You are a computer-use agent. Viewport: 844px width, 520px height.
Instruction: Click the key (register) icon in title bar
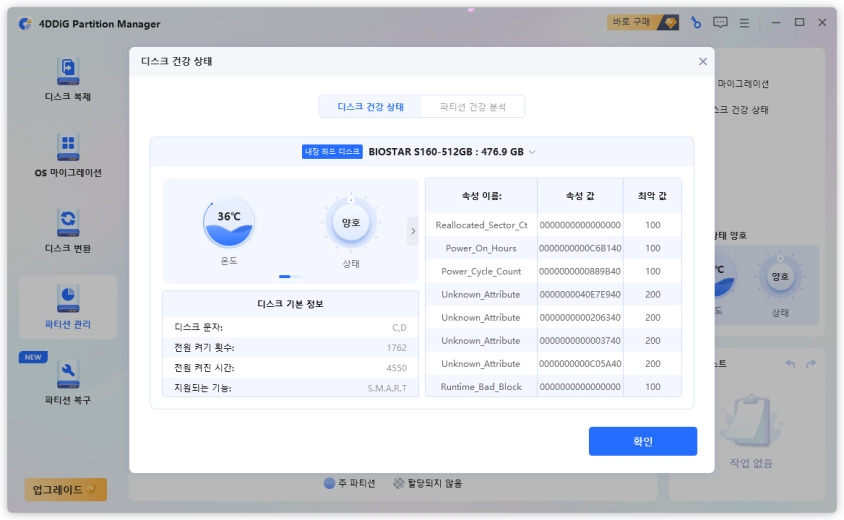point(695,23)
